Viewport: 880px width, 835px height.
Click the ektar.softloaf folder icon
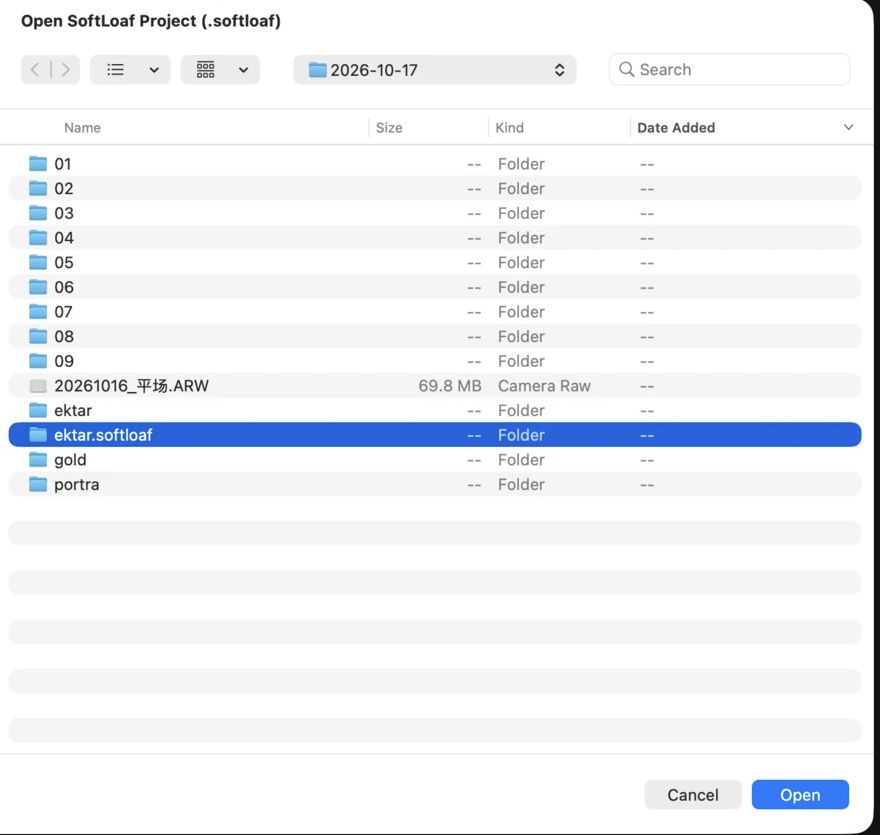pos(38,435)
